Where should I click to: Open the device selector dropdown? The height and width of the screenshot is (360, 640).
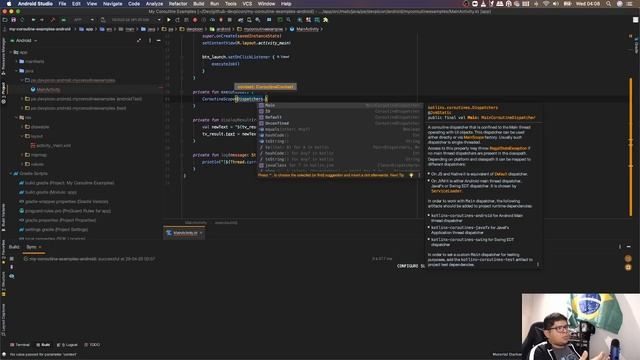[136, 20]
